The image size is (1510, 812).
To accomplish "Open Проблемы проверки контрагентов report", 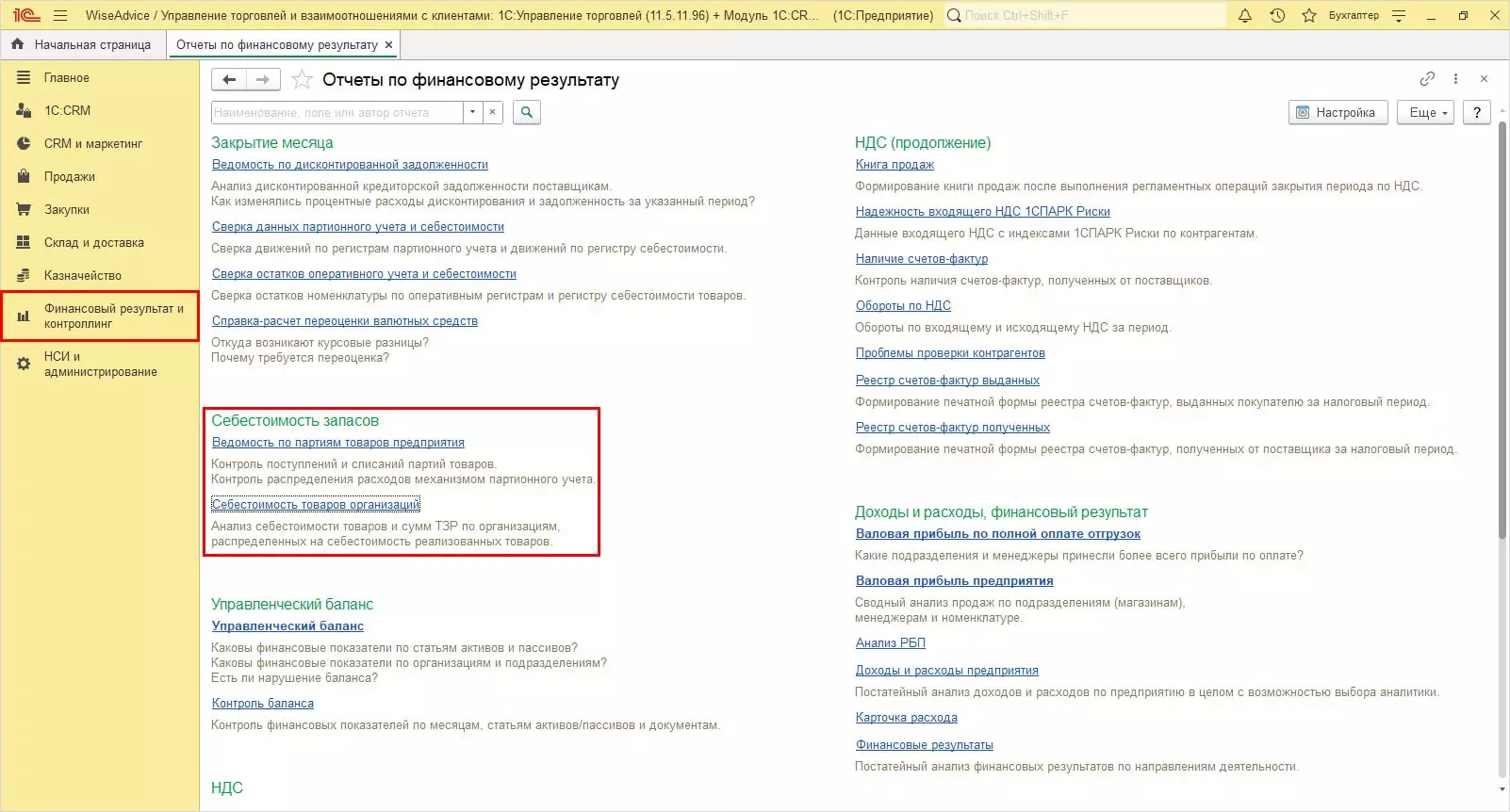I will pyautogui.click(x=950, y=353).
